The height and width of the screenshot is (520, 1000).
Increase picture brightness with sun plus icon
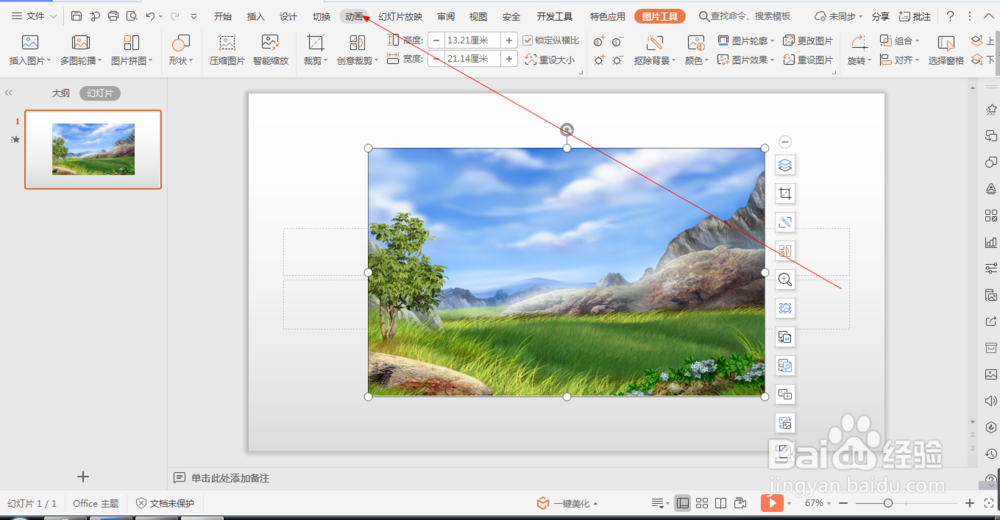pyautogui.click(x=598, y=60)
